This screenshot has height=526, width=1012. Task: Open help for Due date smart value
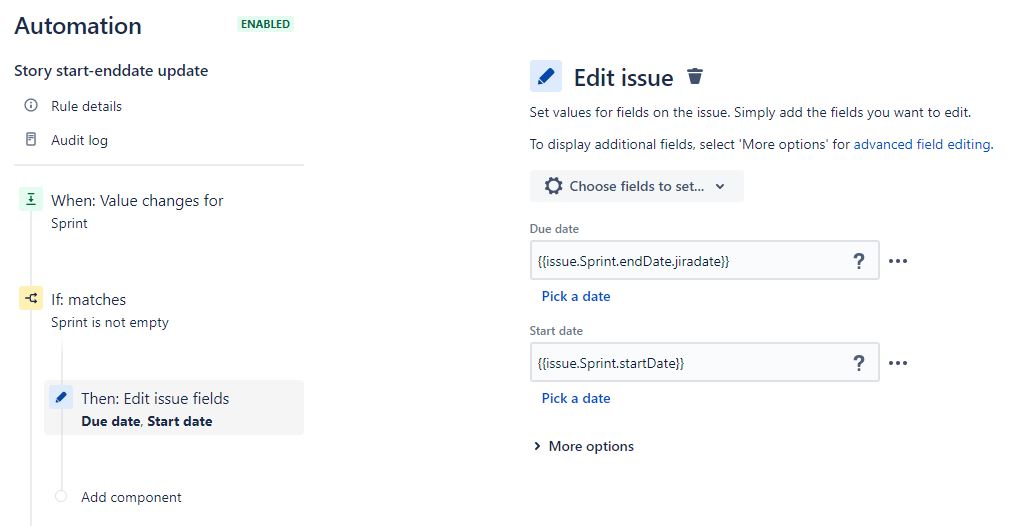tap(858, 261)
